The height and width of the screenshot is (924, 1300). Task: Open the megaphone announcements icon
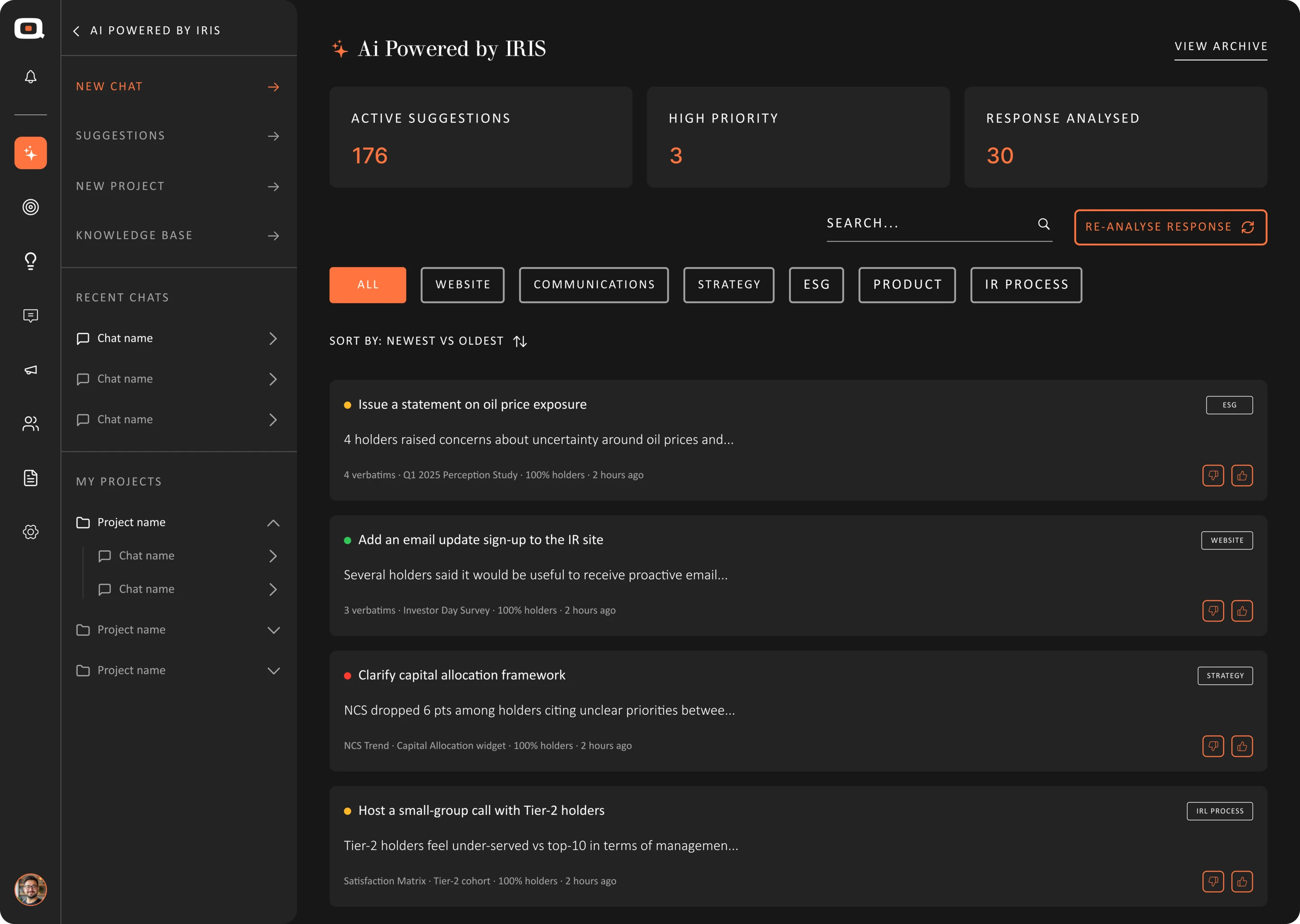[x=31, y=370]
